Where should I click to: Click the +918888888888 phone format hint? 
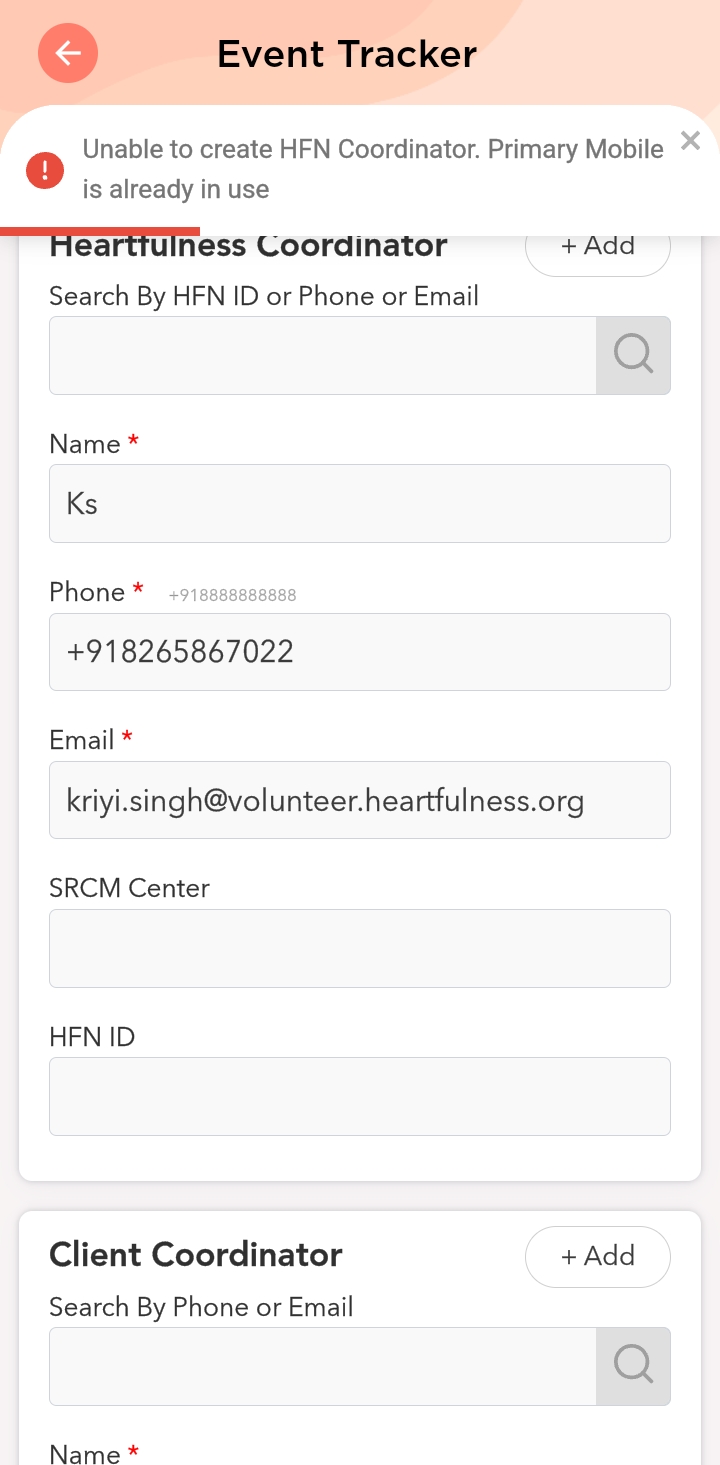pos(232,595)
